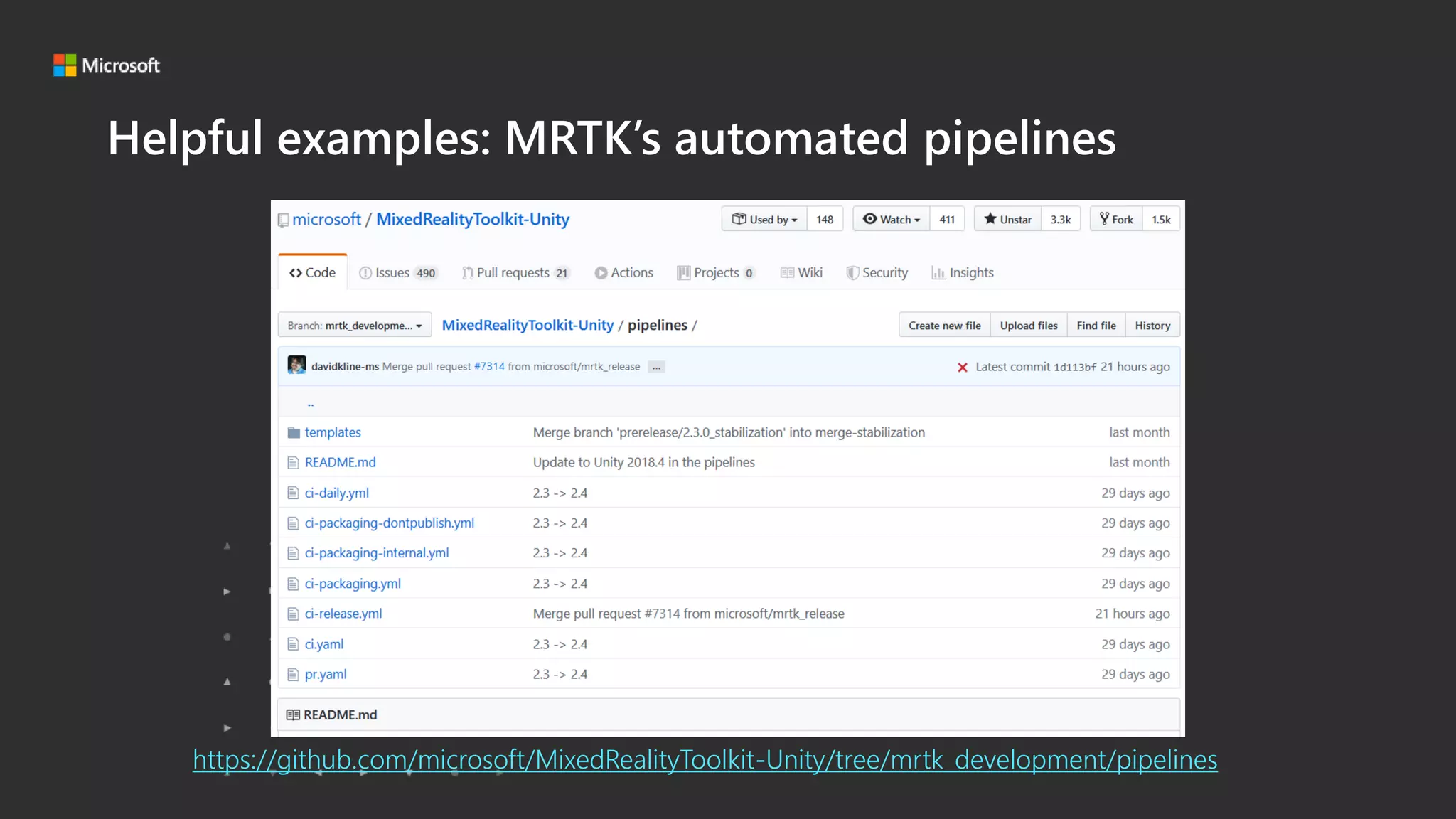Viewport: 1456px width, 819px height.
Task: Open pr.yaml file
Action: [x=326, y=674]
